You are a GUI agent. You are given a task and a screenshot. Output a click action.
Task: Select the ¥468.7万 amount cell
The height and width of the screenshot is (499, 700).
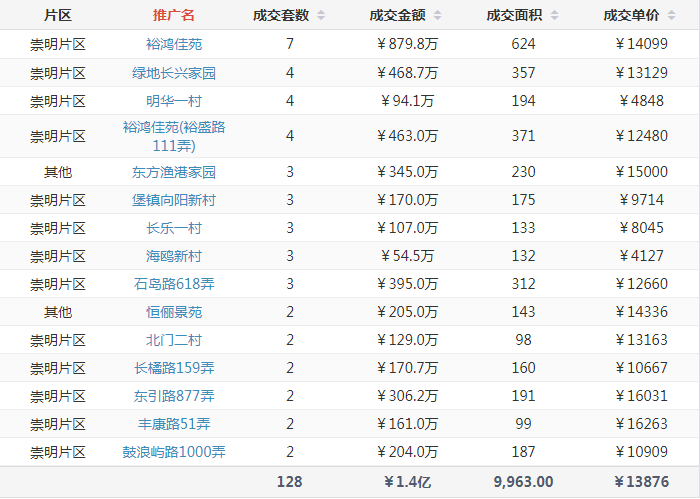[x=407, y=73]
